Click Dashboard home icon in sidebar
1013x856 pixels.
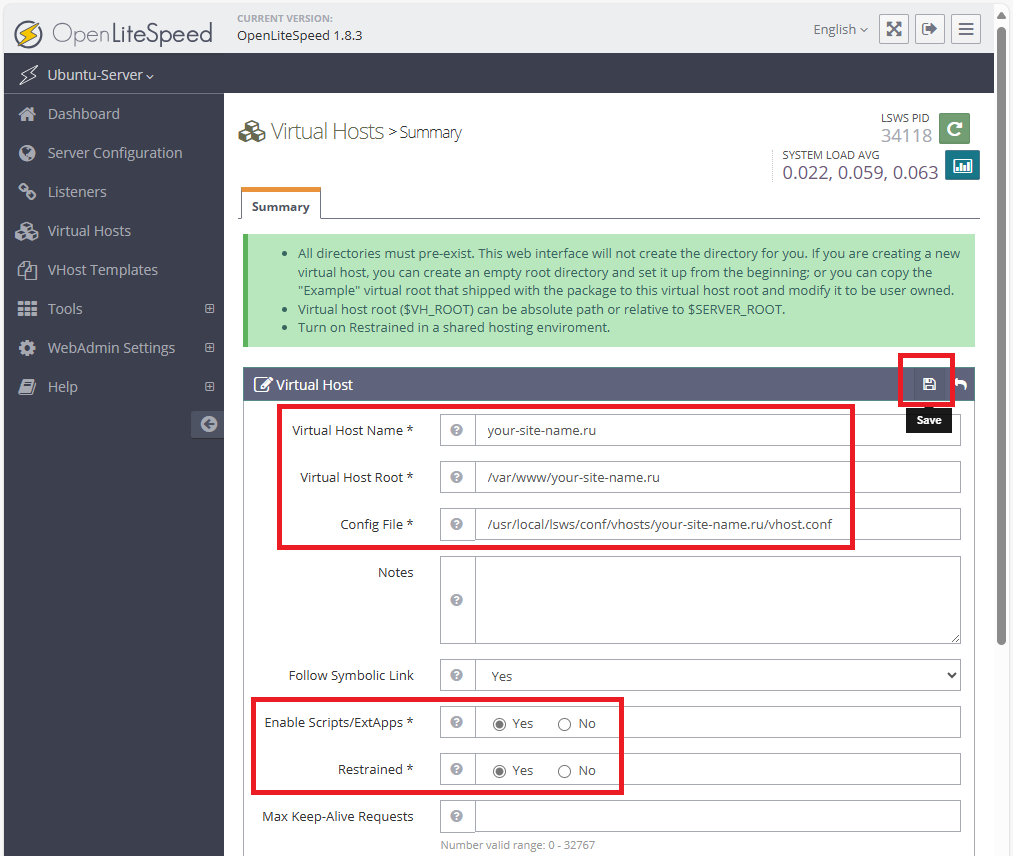click(27, 114)
